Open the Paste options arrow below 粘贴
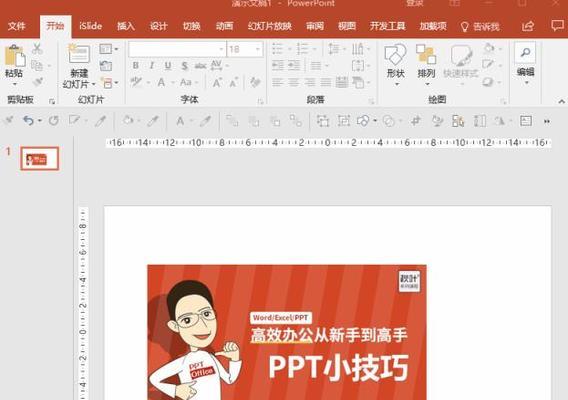The height and width of the screenshot is (400, 568). click(x=14, y=84)
